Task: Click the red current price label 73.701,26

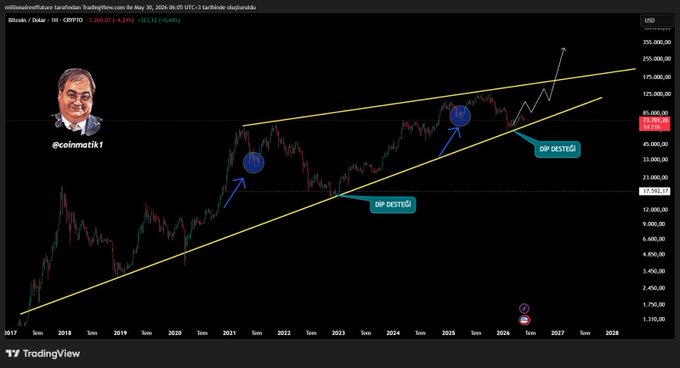Action: (x=655, y=124)
